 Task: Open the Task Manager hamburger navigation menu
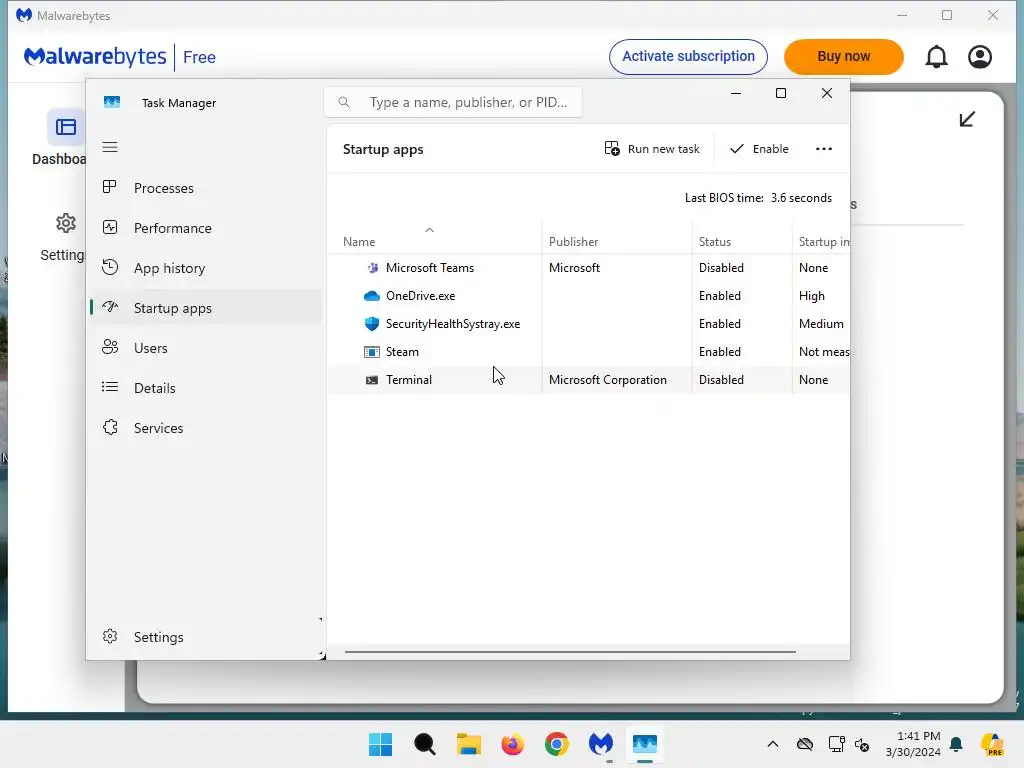click(110, 147)
